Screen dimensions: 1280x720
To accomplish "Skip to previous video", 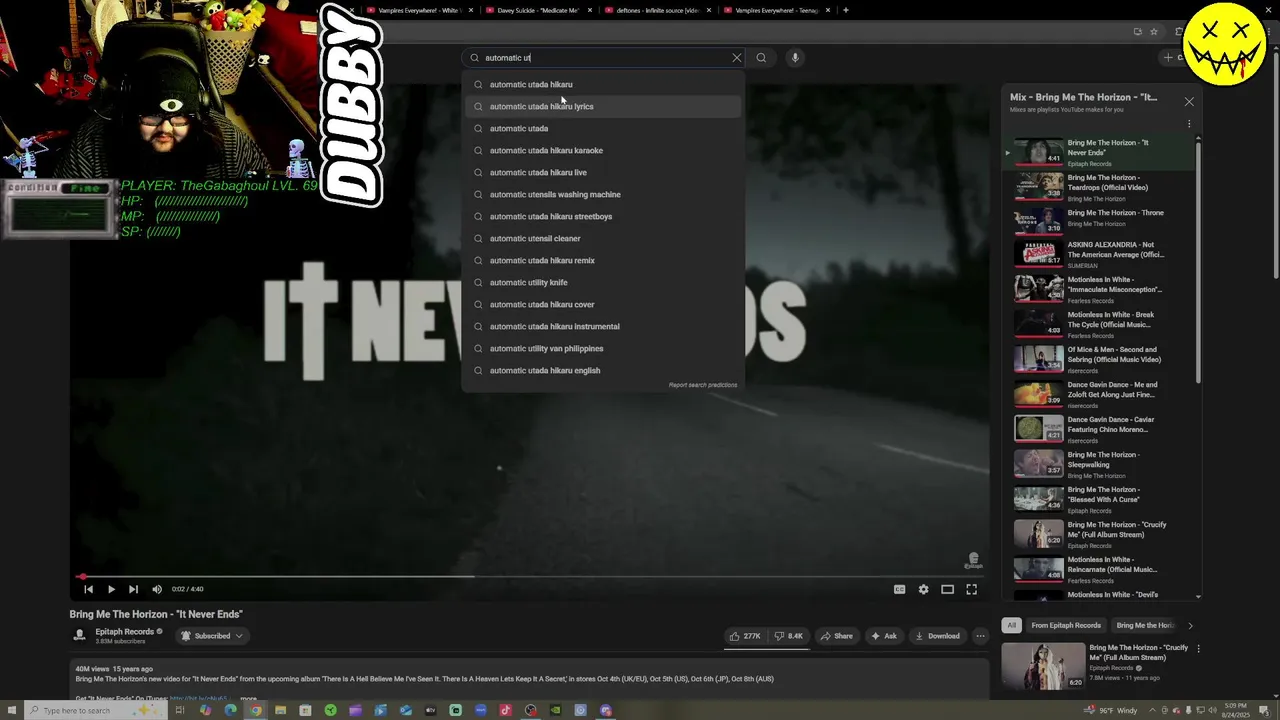I will pos(88,589).
